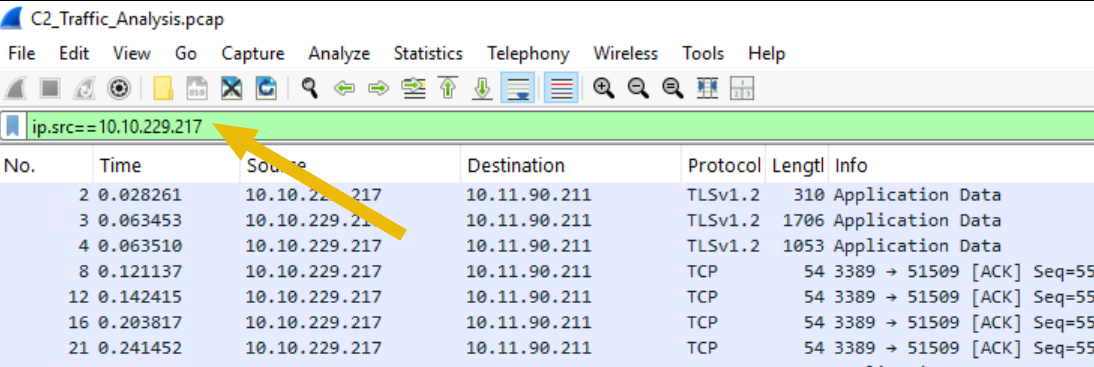This screenshot has height=367, width=1094.
Task: Go to the previous packet arrow
Action: [x=344, y=88]
